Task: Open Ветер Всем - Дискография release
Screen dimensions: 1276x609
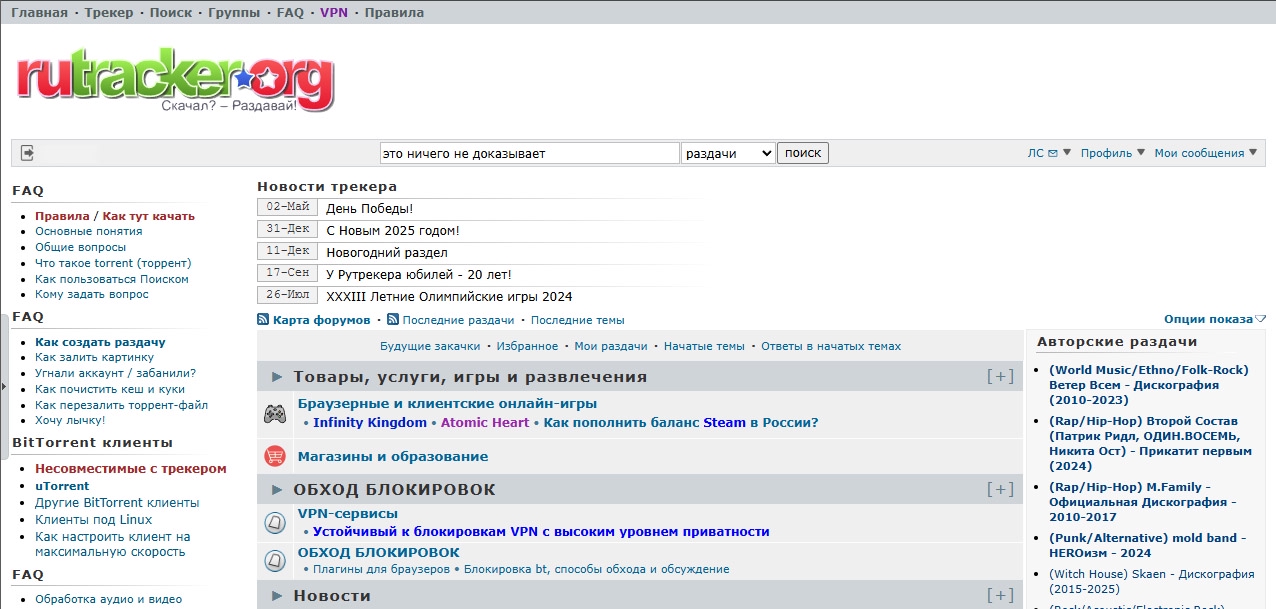Action: [x=1149, y=385]
